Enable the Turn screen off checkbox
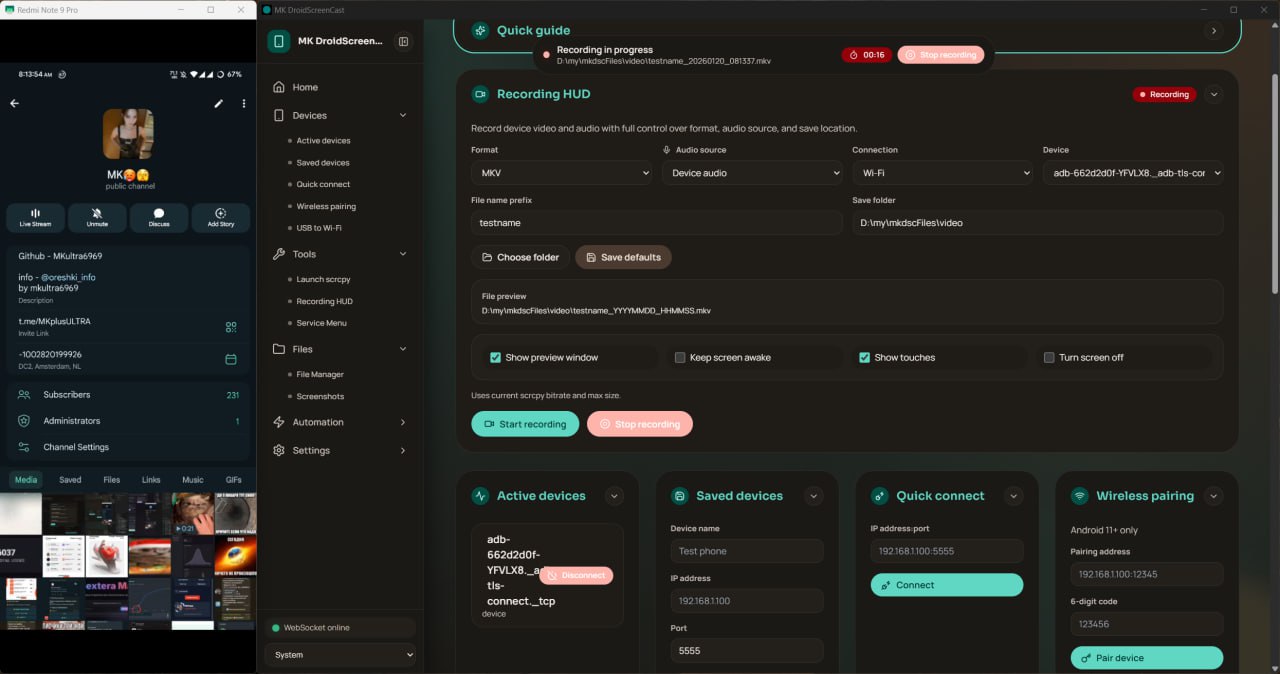This screenshot has height=674, width=1280. [1049, 357]
